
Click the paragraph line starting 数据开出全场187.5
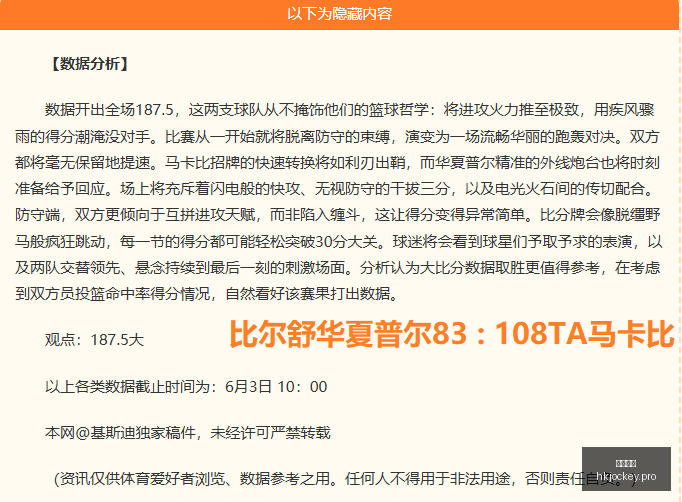(349, 110)
